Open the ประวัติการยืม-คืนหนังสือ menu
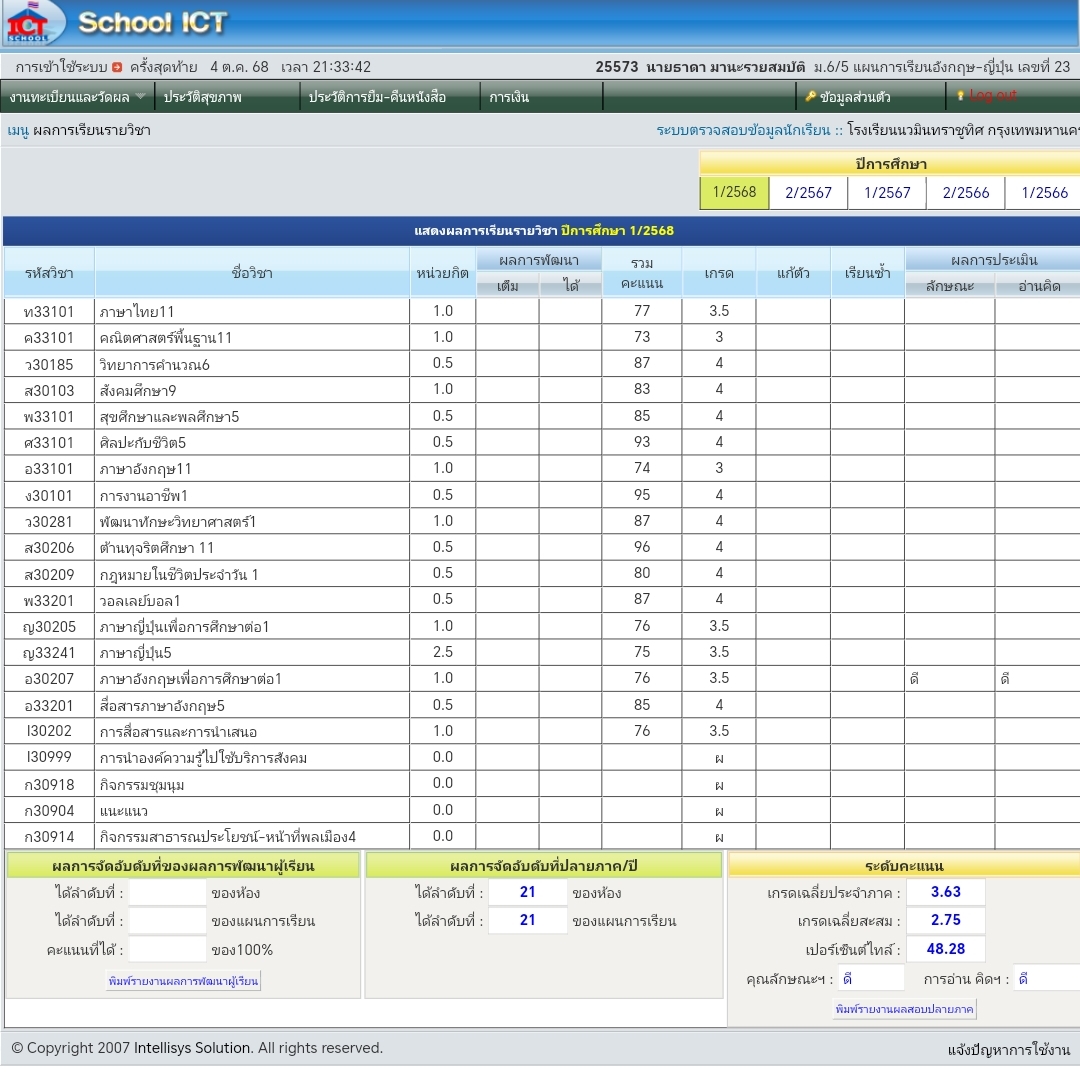 377,97
